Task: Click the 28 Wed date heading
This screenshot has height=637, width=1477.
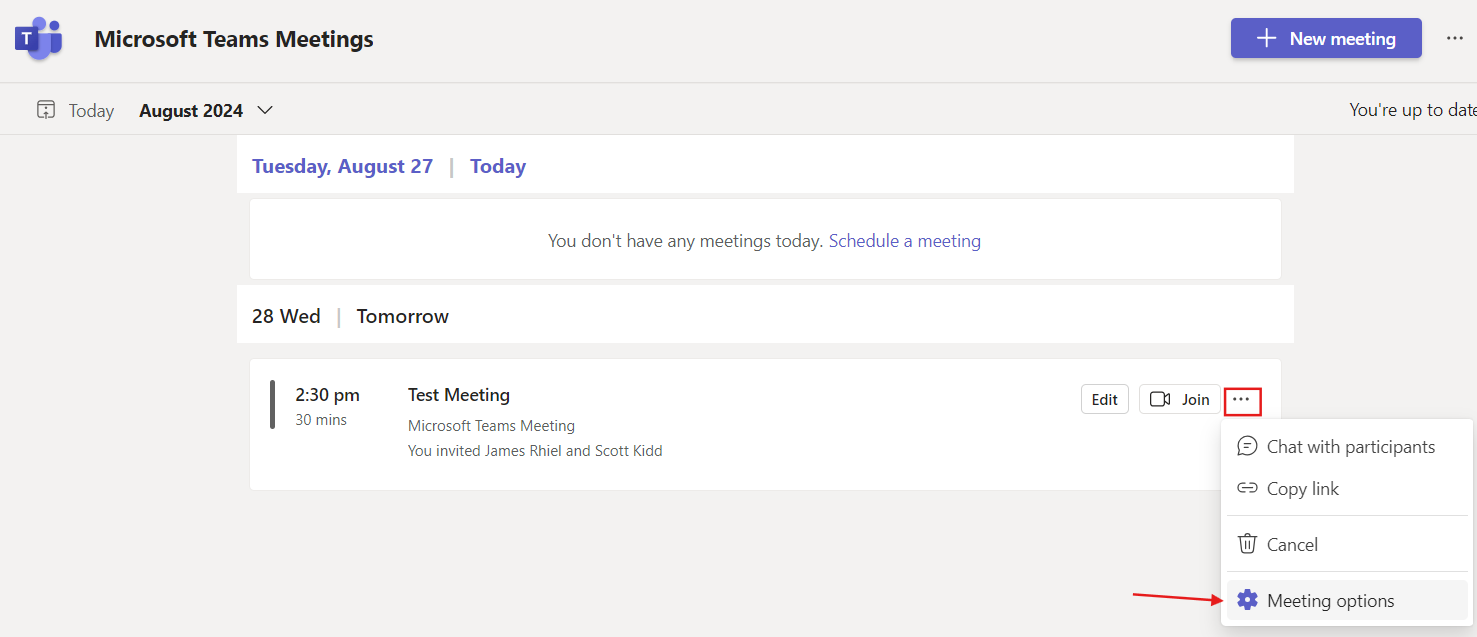Action: click(286, 316)
